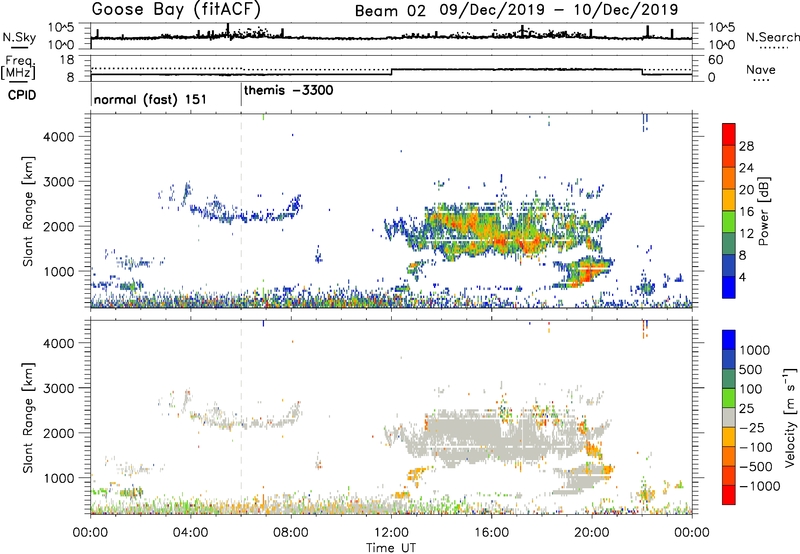Click the "Beam 02" label in the header
Screen dimensions: 800x554
point(390,10)
